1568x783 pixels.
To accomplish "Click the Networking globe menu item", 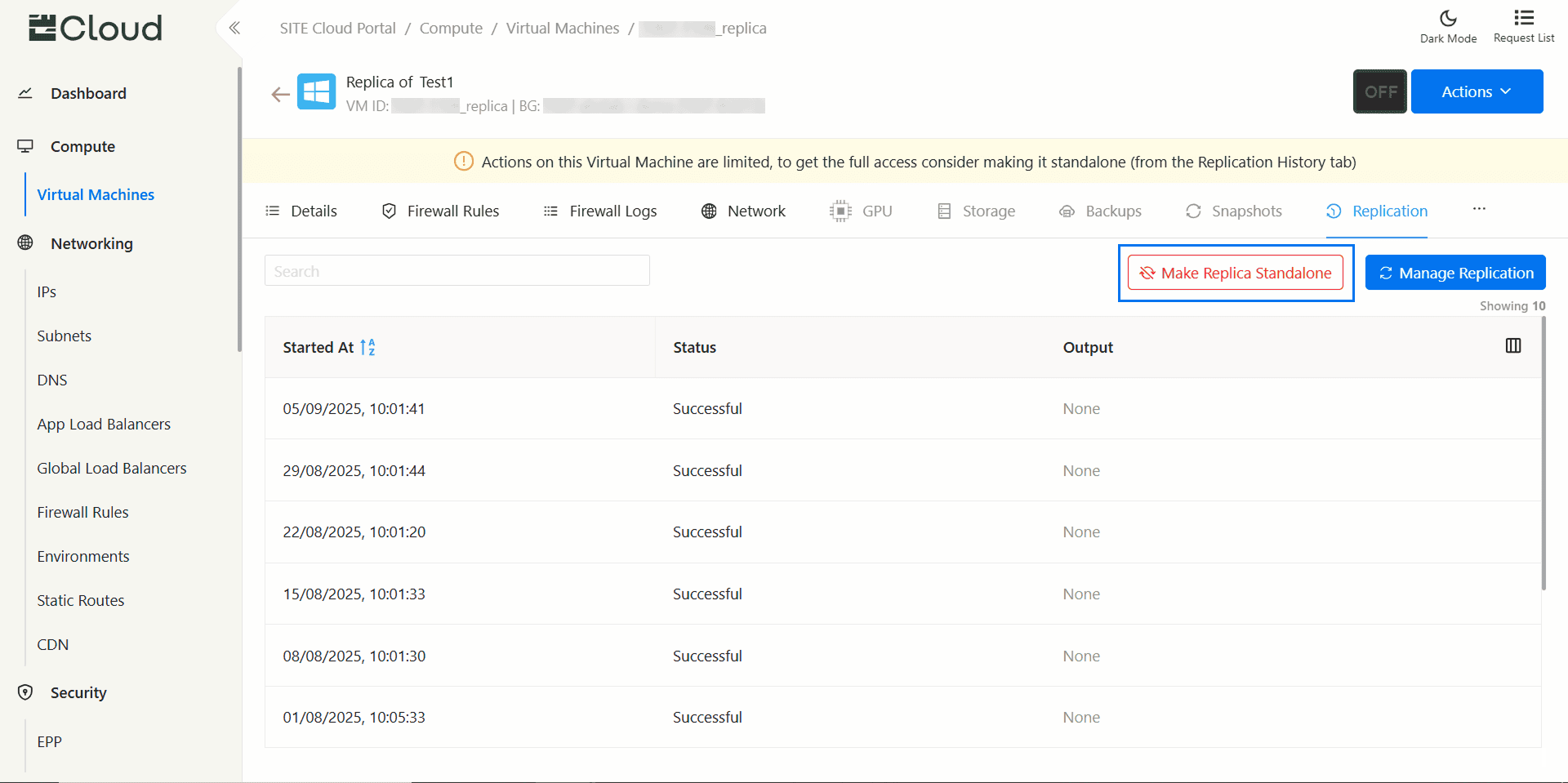I will pos(91,244).
